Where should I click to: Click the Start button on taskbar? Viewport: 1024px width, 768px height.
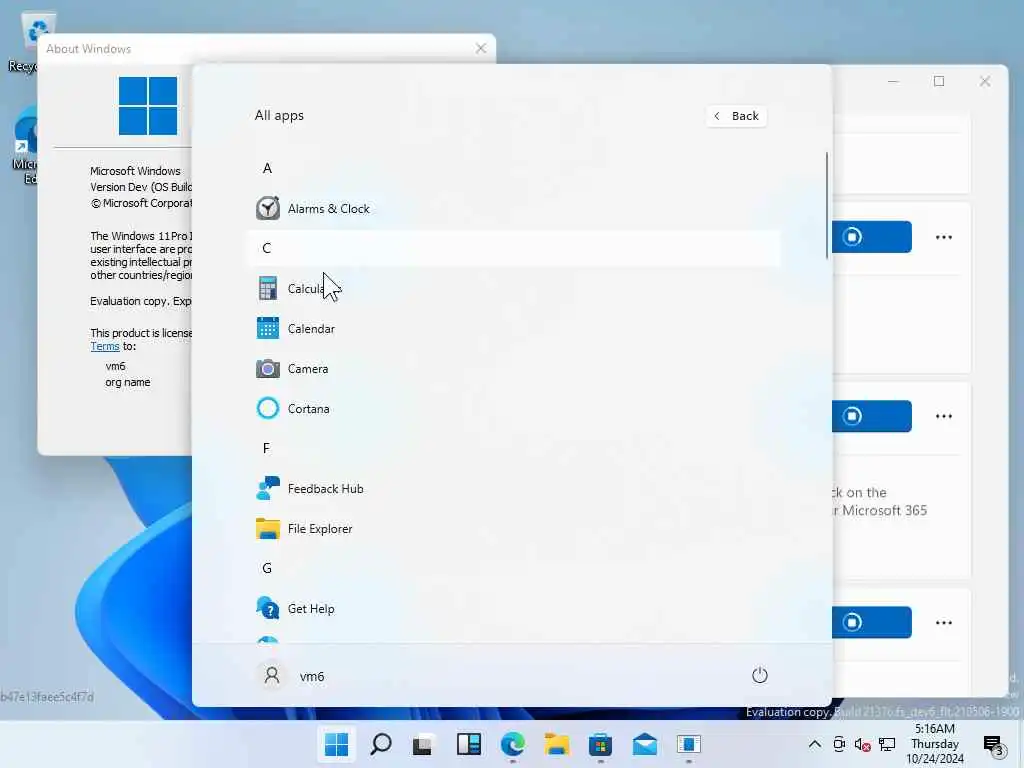pos(336,744)
